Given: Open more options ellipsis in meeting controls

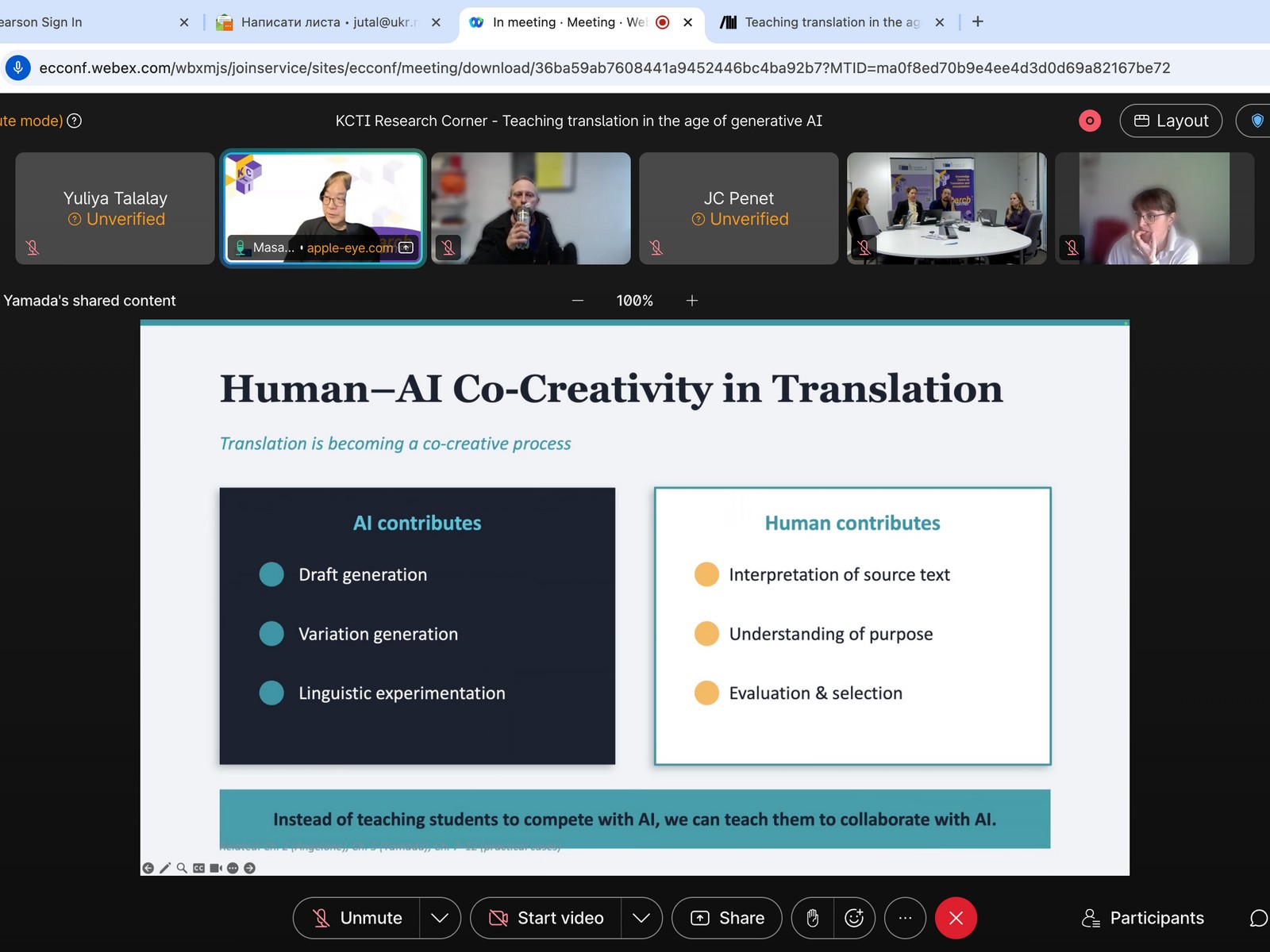Looking at the screenshot, I should [x=905, y=918].
